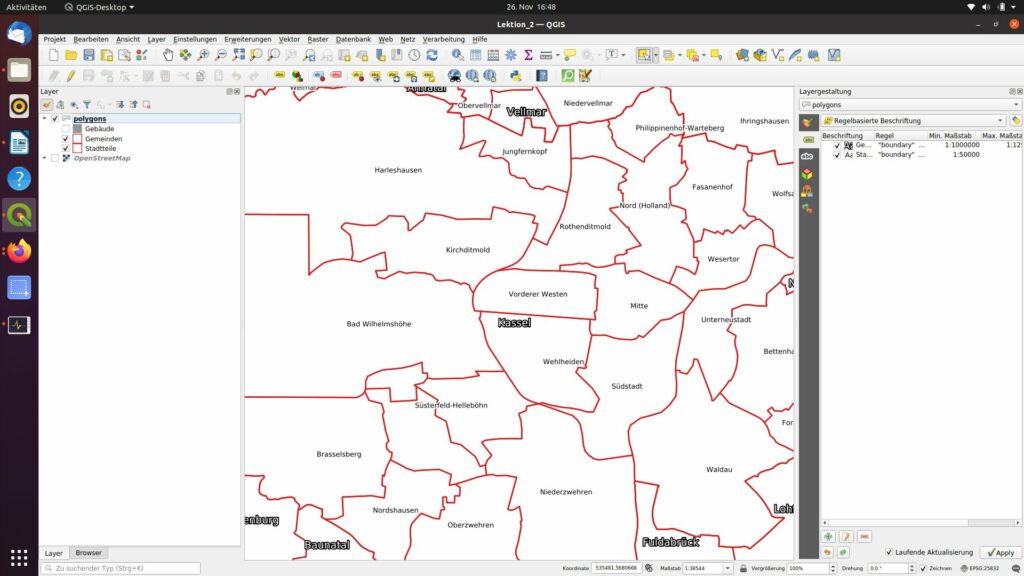The image size is (1024, 576).
Task: Click the Maßstab scale input field
Action: pos(702,568)
